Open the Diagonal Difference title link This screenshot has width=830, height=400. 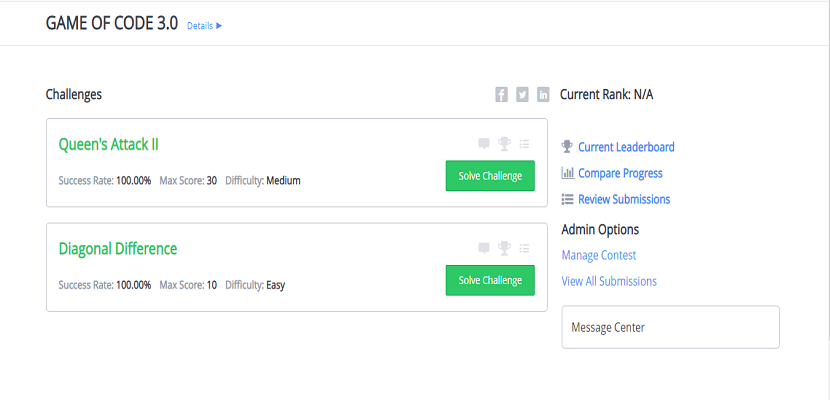(118, 248)
